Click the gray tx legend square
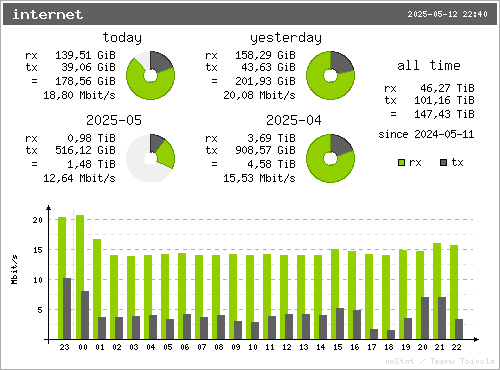The height and width of the screenshot is (370, 500). point(443,162)
